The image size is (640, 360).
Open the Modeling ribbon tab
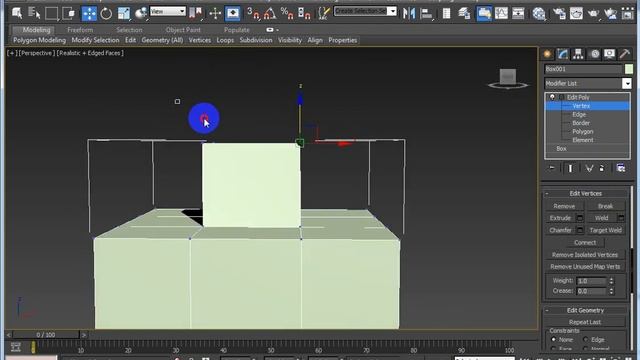point(36,30)
